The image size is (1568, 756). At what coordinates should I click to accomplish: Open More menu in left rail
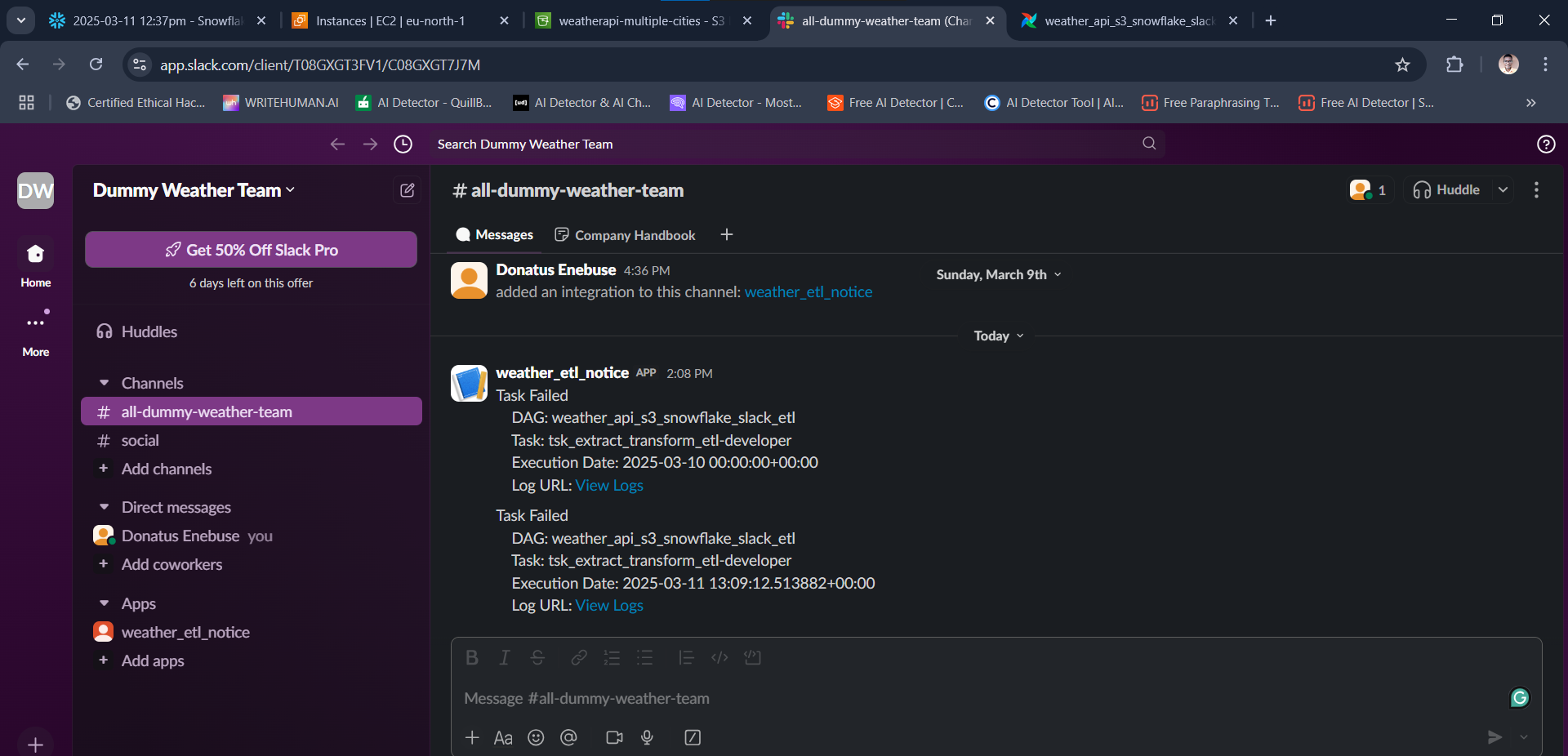[35, 333]
